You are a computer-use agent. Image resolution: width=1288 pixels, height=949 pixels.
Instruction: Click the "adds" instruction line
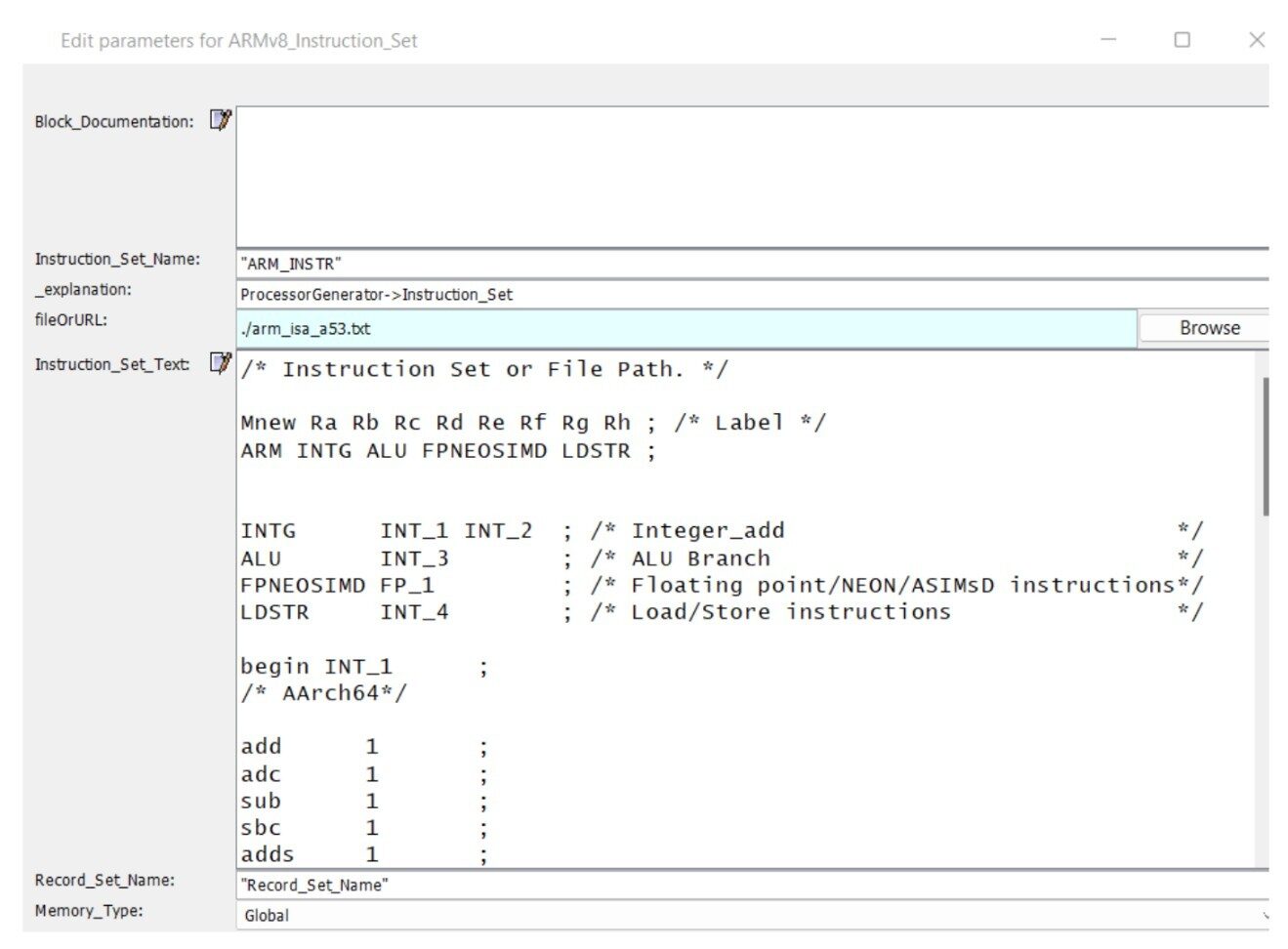(x=268, y=854)
